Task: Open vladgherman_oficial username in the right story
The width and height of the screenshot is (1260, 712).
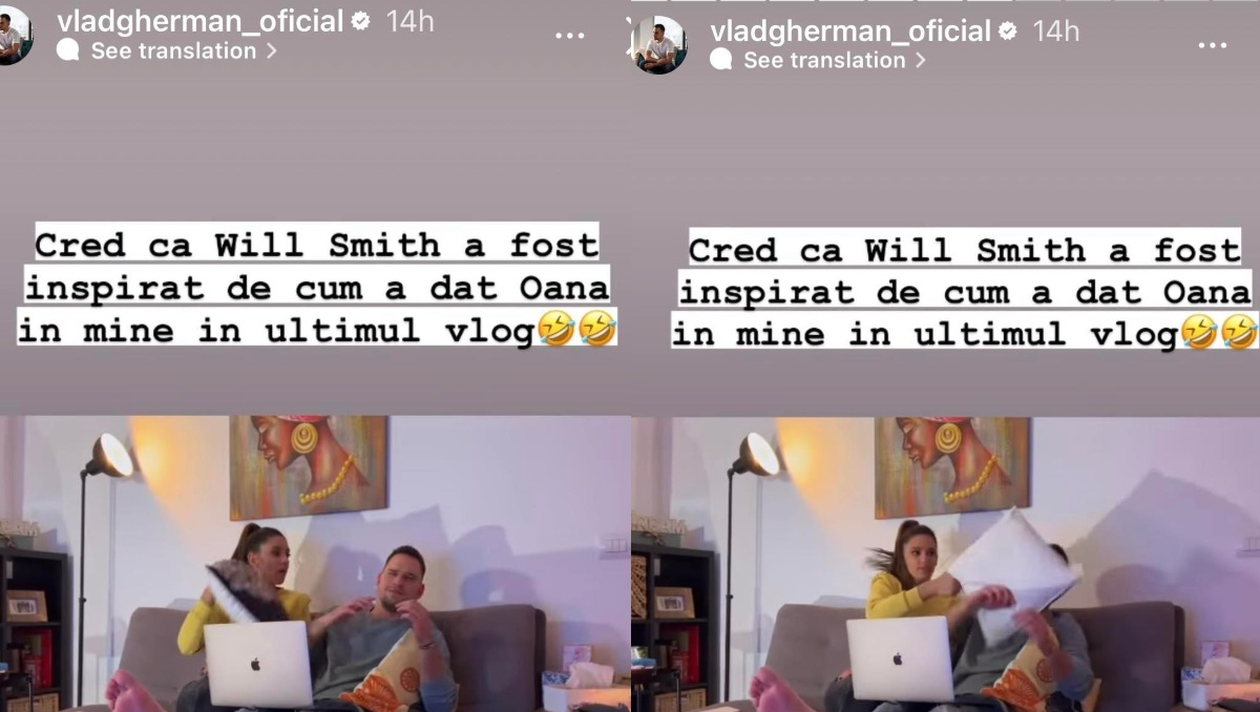Action: (850, 32)
